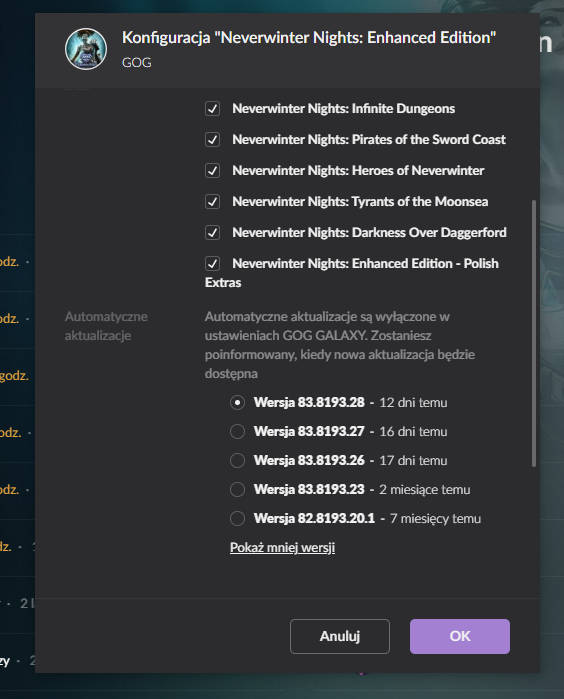Click 'Neverwinter Nights: Pirates of the Sword Coast' text
Screen dimensions: 564x699
coord(369,140)
